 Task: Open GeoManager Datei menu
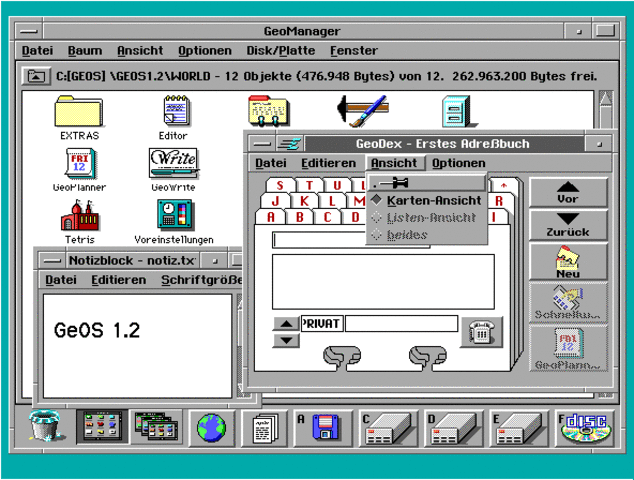(37, 51)
